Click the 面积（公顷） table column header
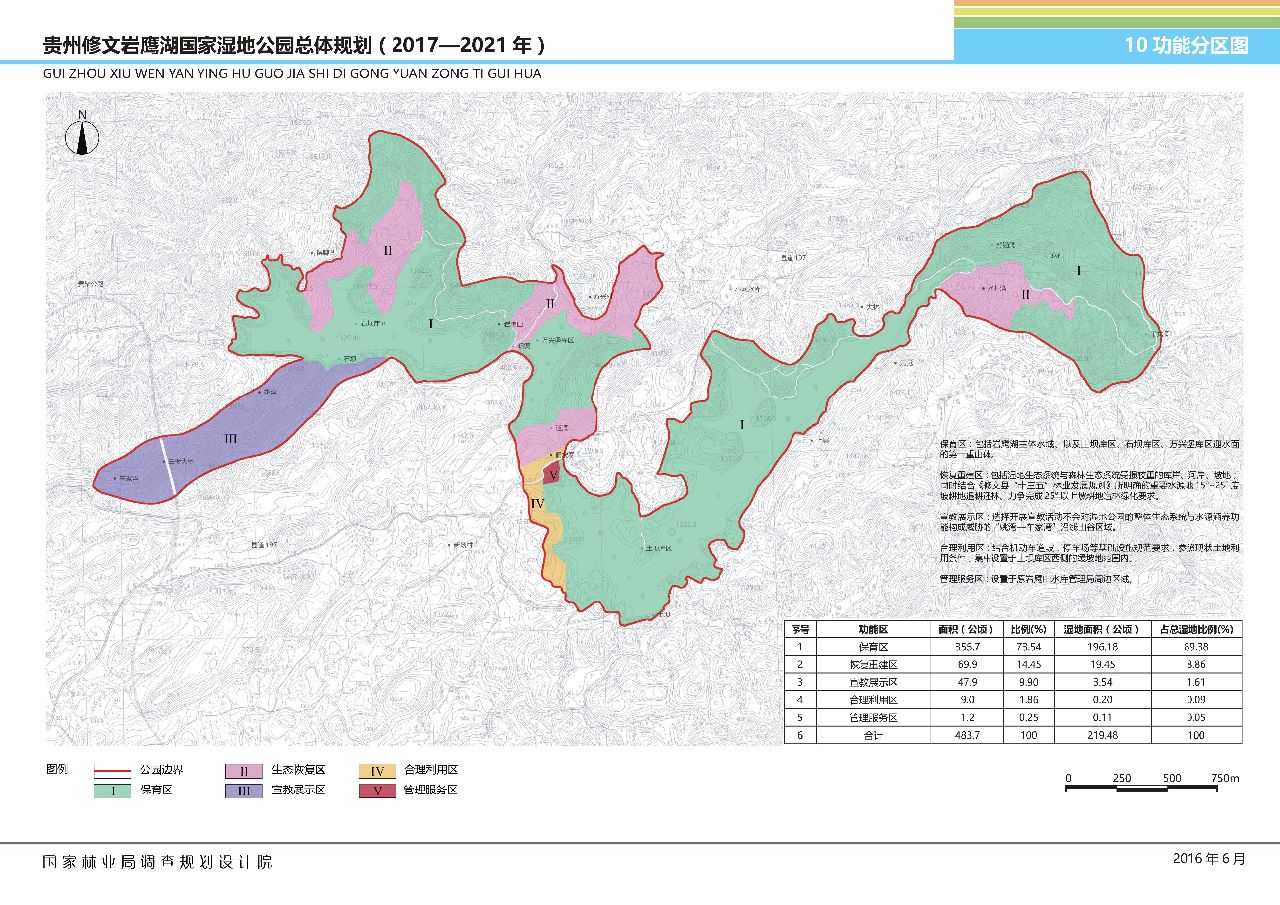The height and width of the screenshot is (905, 1280). pos(966,629)
